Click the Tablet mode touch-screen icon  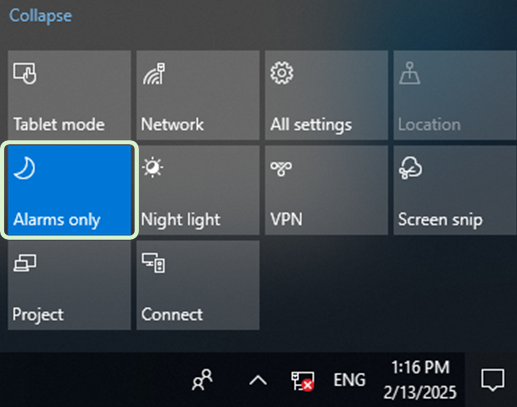[x=25, y=73]
